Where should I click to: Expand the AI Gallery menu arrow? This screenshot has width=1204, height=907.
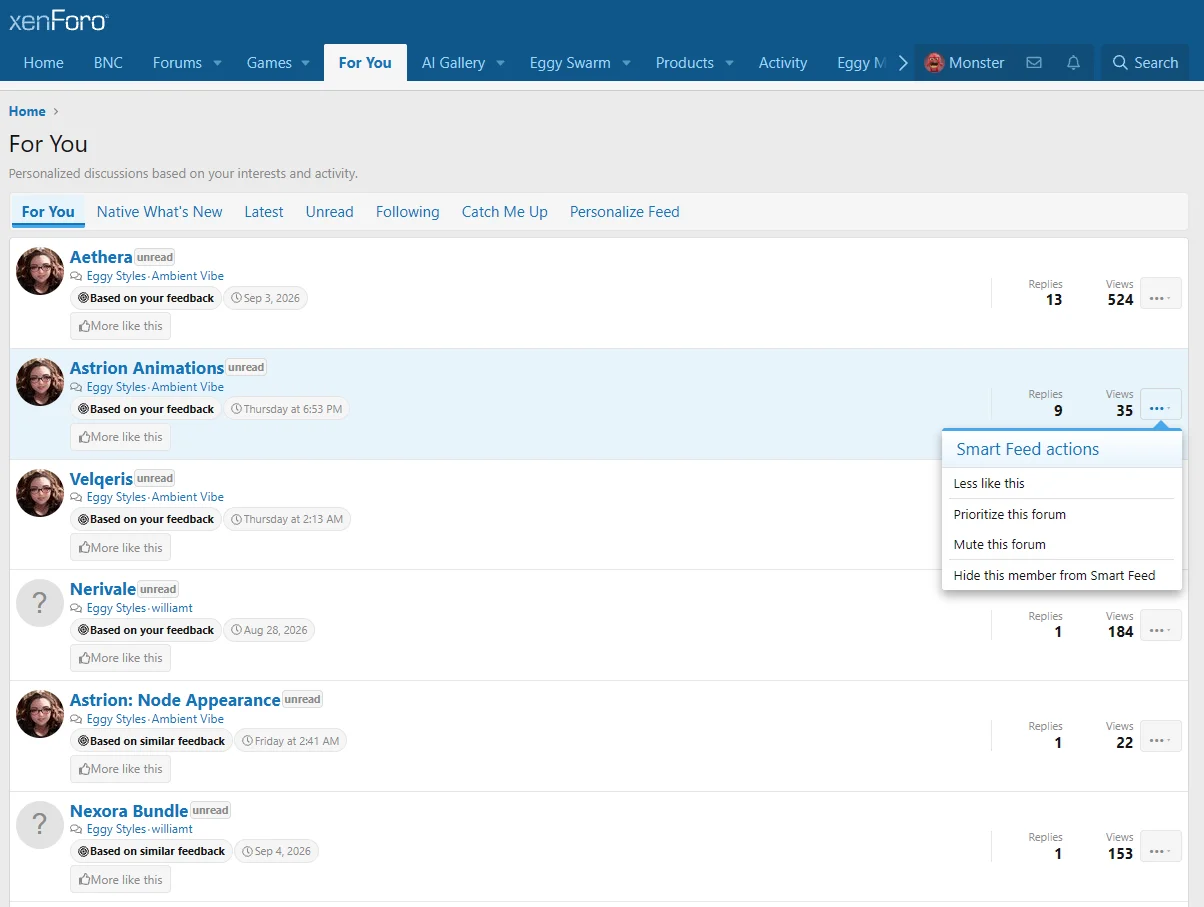point(501,63)
